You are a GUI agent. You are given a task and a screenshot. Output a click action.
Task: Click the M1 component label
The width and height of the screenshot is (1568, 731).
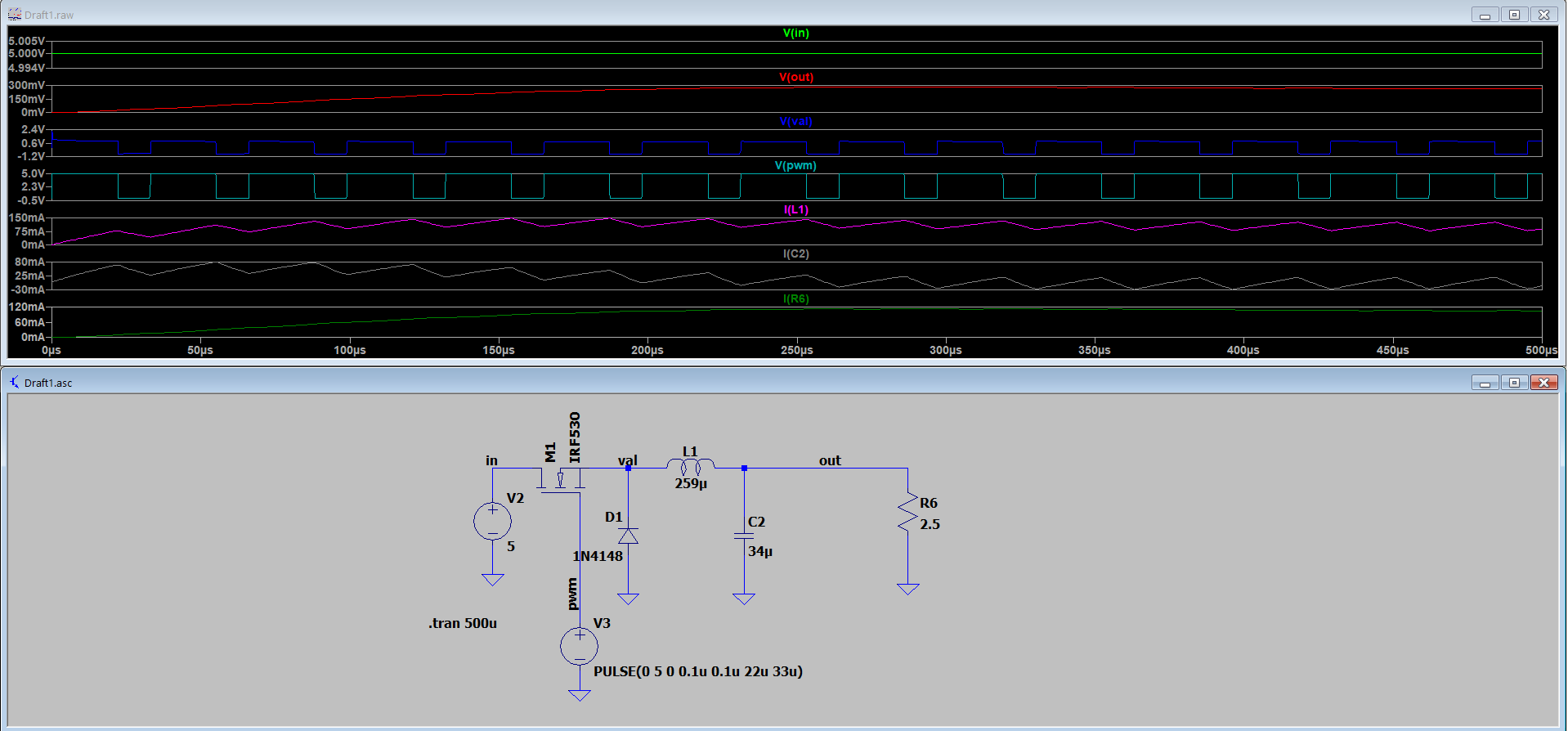550,452
